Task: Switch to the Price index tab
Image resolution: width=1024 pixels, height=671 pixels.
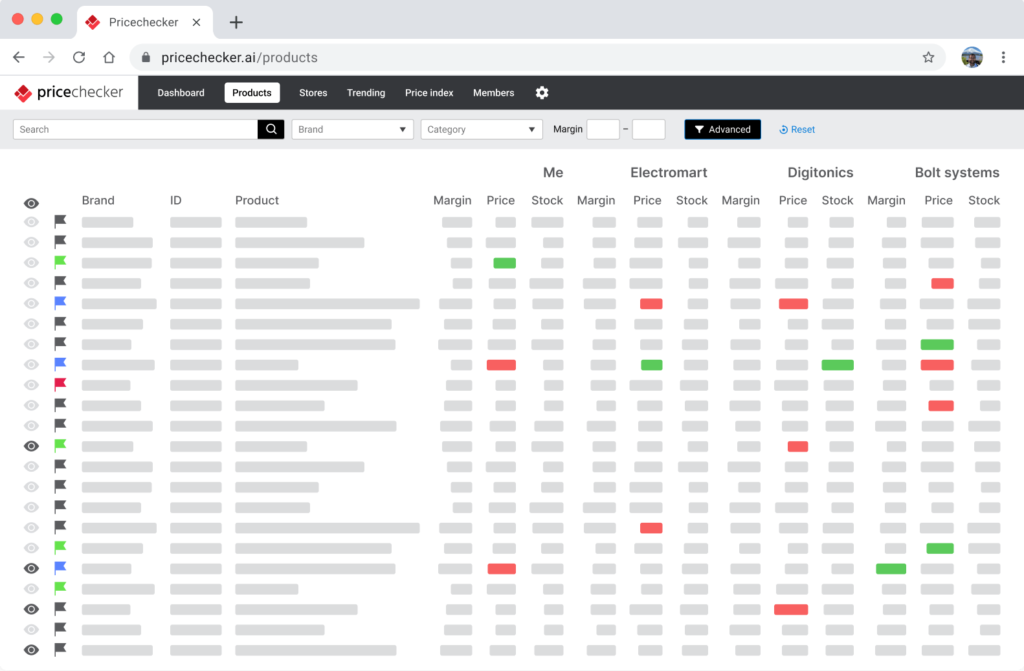Action: pyautogui.click(x=429, y=93)
